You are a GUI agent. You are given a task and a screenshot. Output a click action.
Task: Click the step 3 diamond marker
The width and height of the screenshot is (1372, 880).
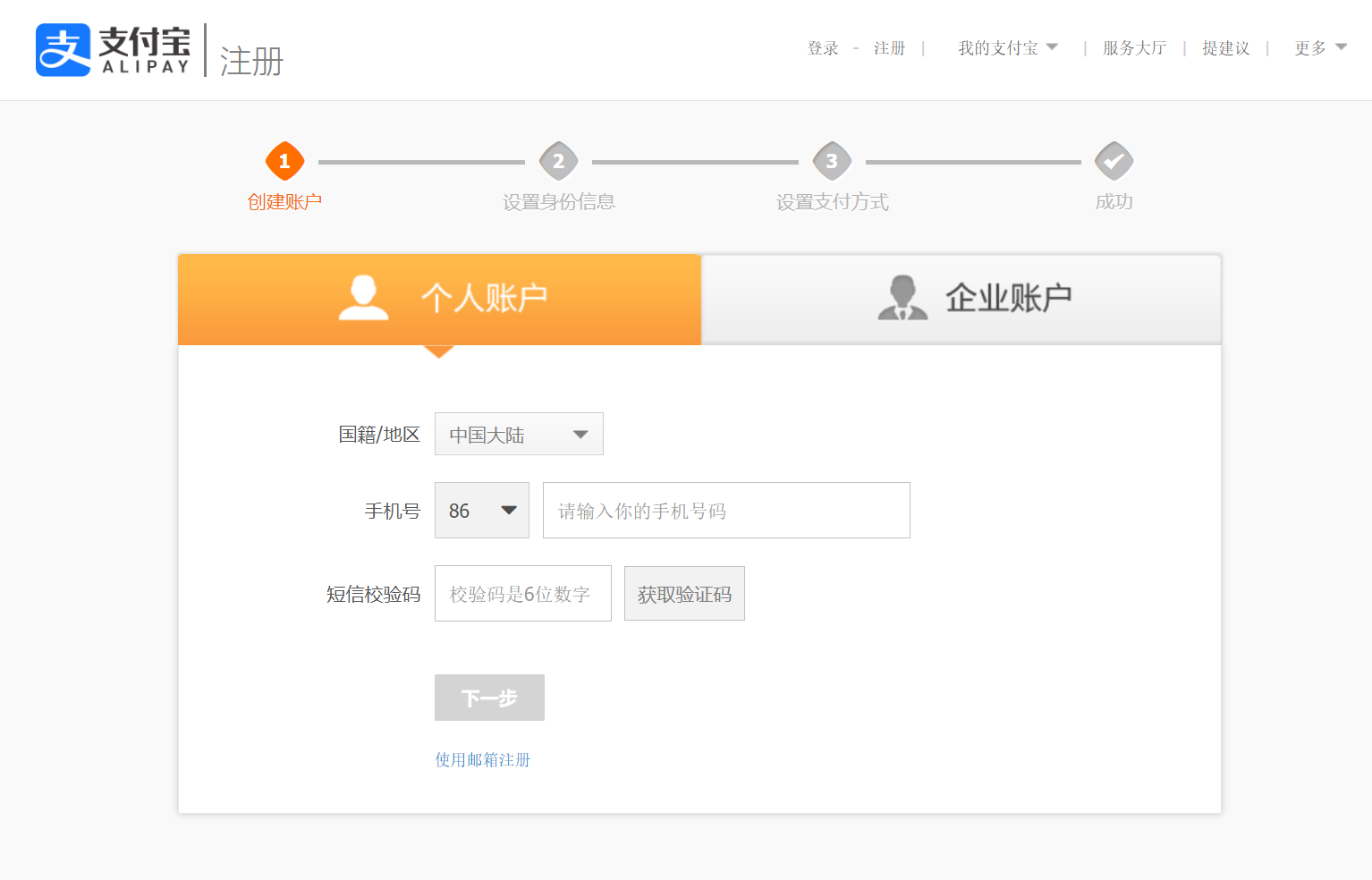pos(833,161)
